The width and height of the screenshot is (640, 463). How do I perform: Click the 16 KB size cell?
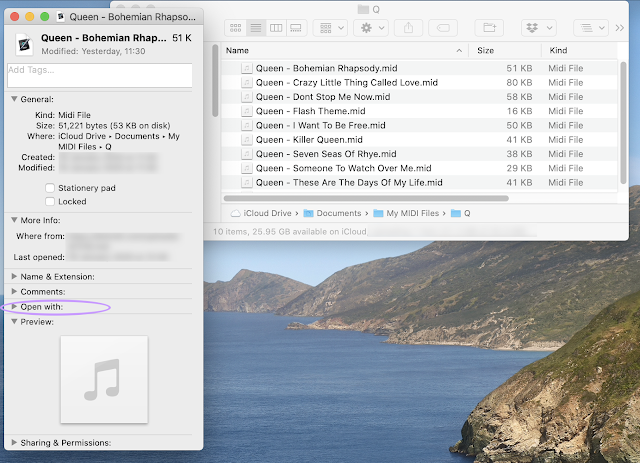pyautogui.click(x=519, y=111)
